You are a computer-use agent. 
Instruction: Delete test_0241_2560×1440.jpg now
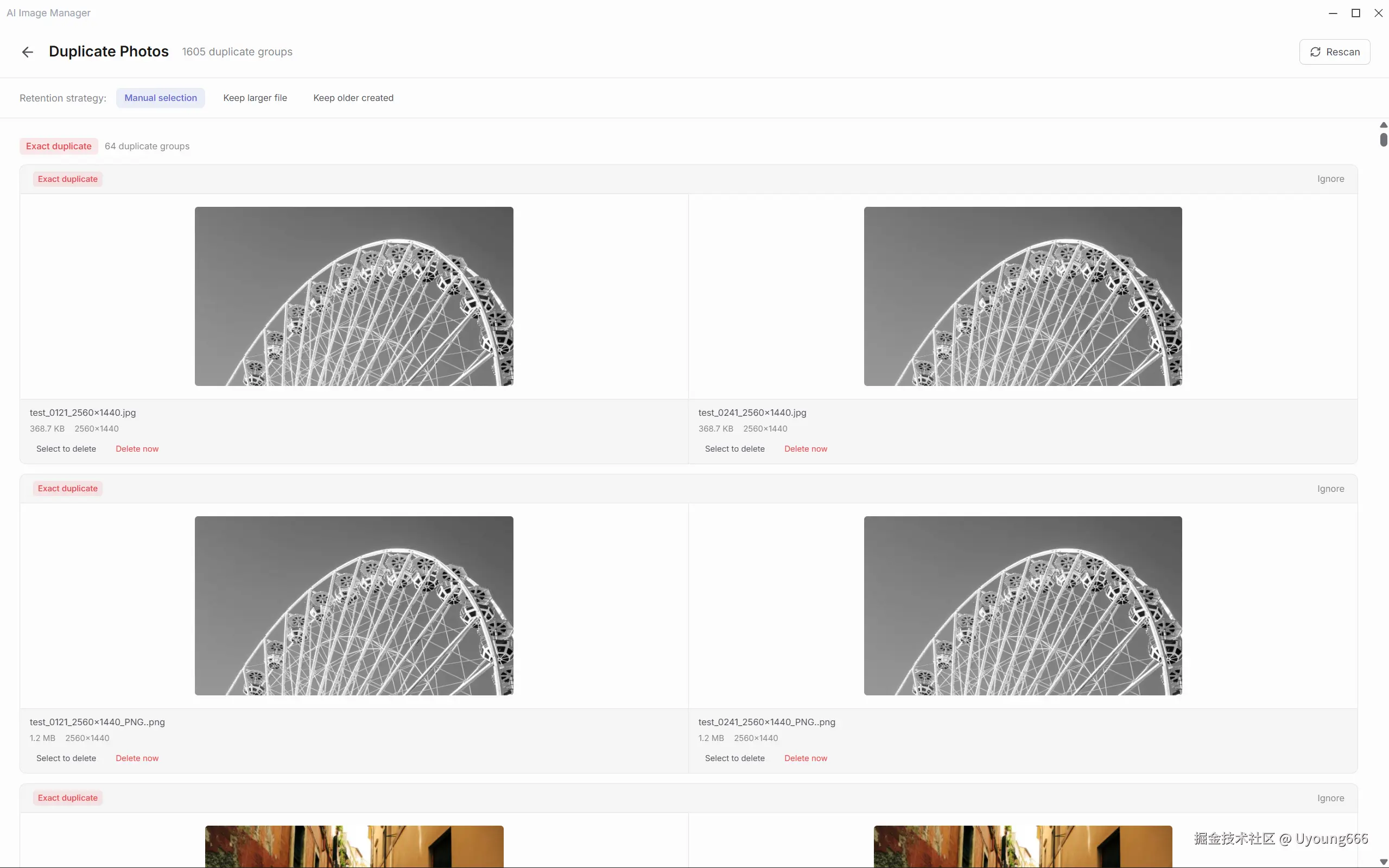point(806,449)
